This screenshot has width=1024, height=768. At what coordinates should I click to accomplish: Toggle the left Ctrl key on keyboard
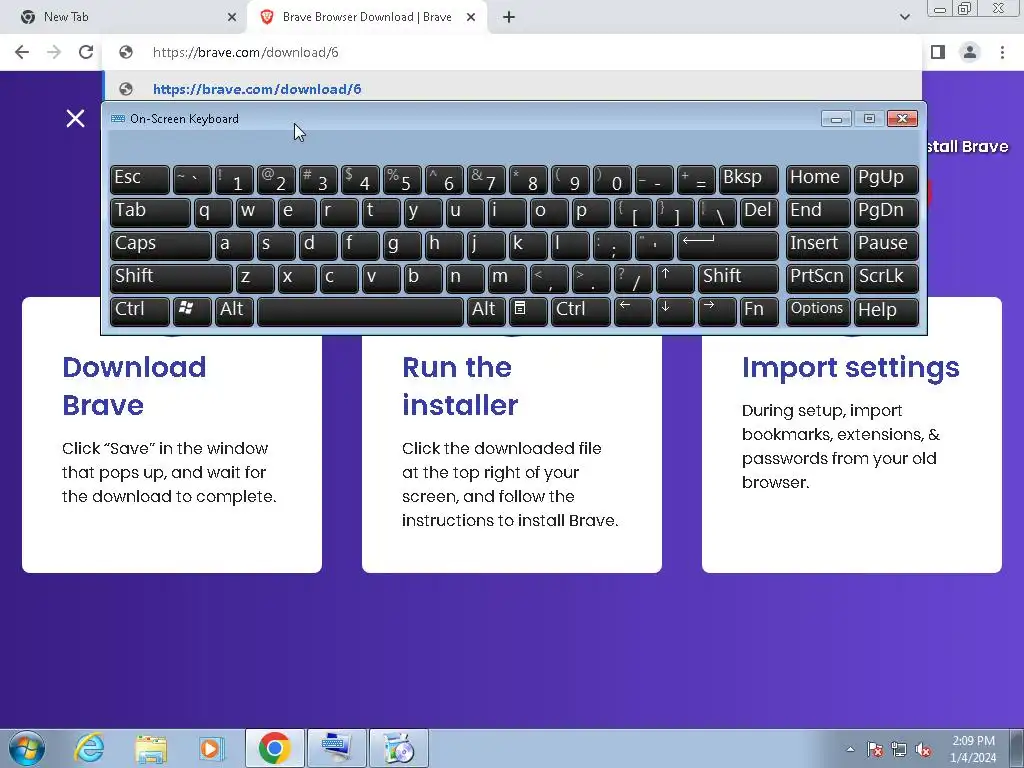[x=139, y=310]
